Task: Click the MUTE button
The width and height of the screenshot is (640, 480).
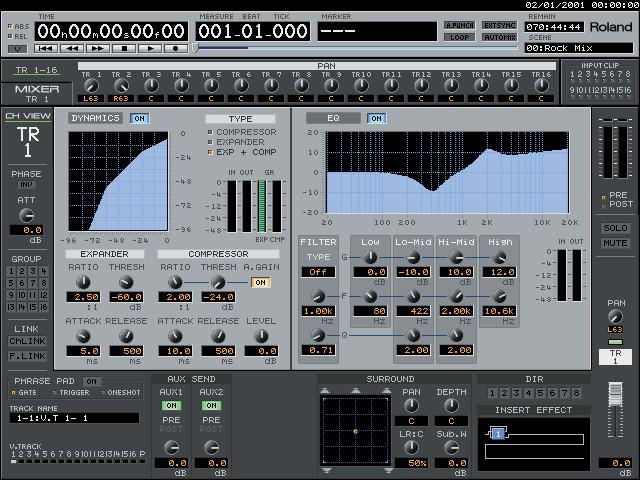Action: click(x=614, y=242)
